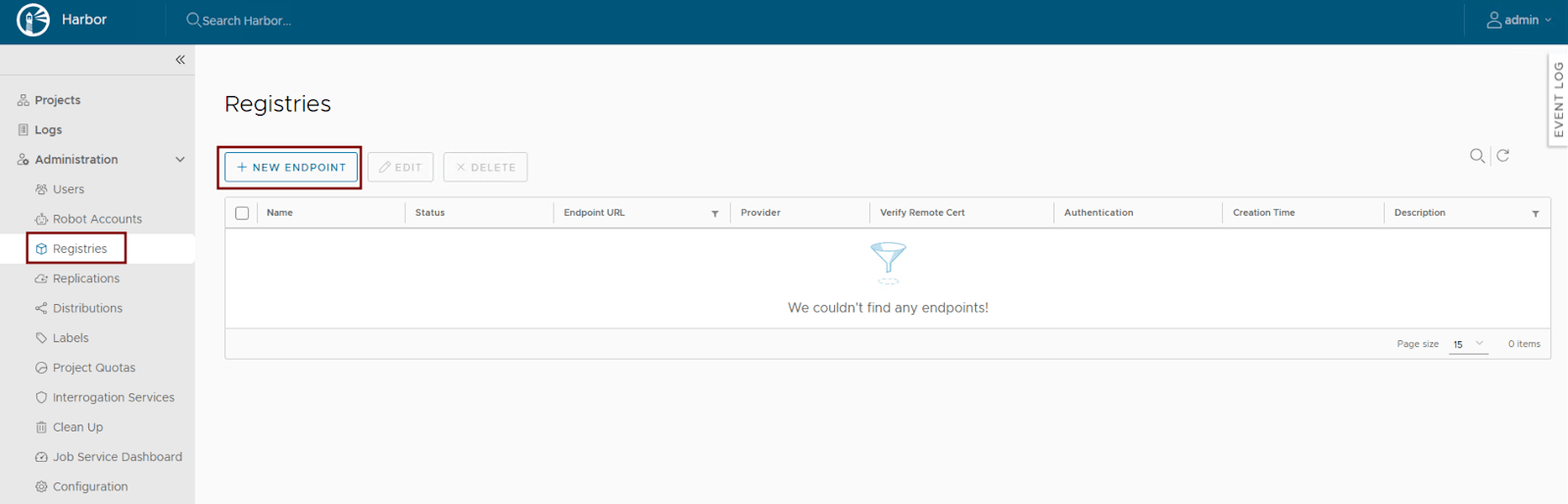Open Labels page
Image resolution: width=1568 pixels, height=504 pixels.
click(71, 337)
